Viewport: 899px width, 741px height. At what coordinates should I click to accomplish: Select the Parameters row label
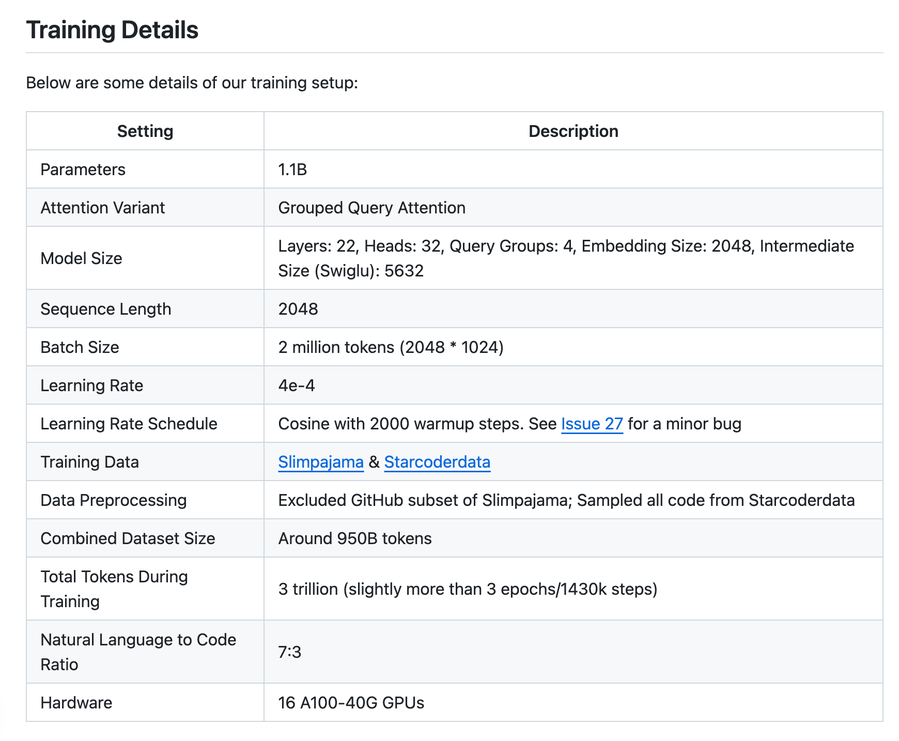(83, 170)
